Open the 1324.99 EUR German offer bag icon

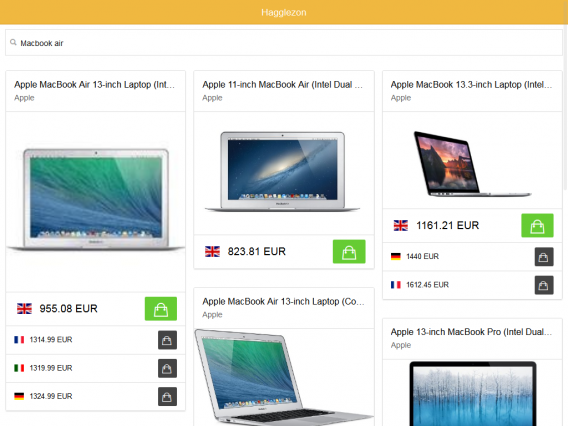(167, 396)
